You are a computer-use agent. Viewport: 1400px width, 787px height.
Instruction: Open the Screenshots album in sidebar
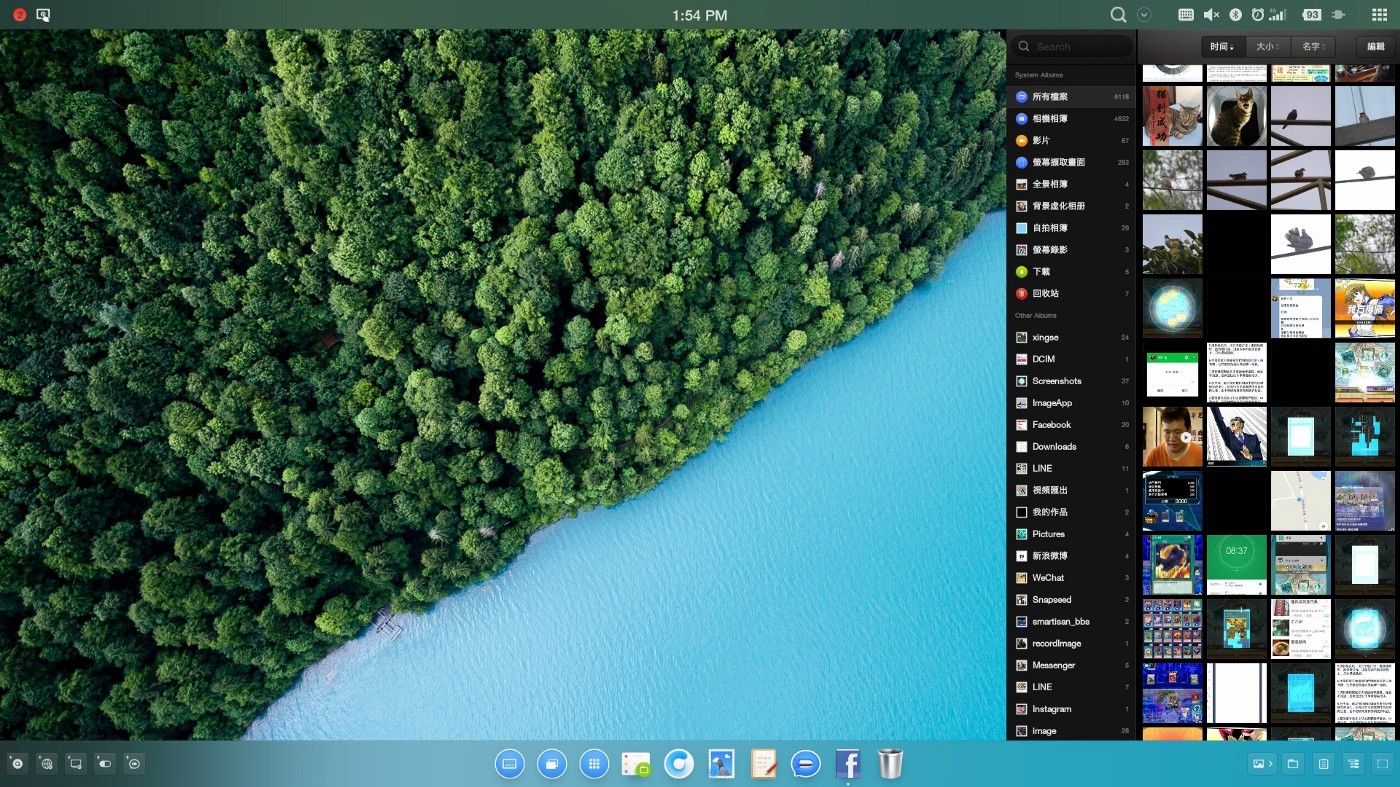tap(1056, 381)
